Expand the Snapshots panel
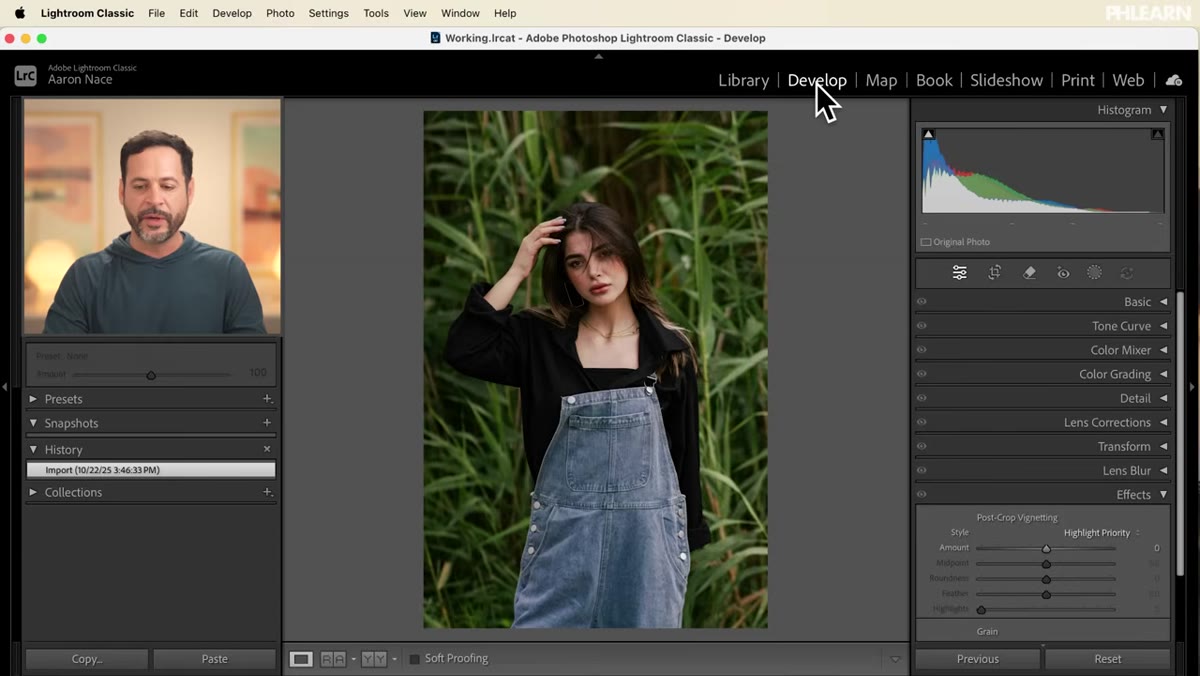 coord(33,423)
